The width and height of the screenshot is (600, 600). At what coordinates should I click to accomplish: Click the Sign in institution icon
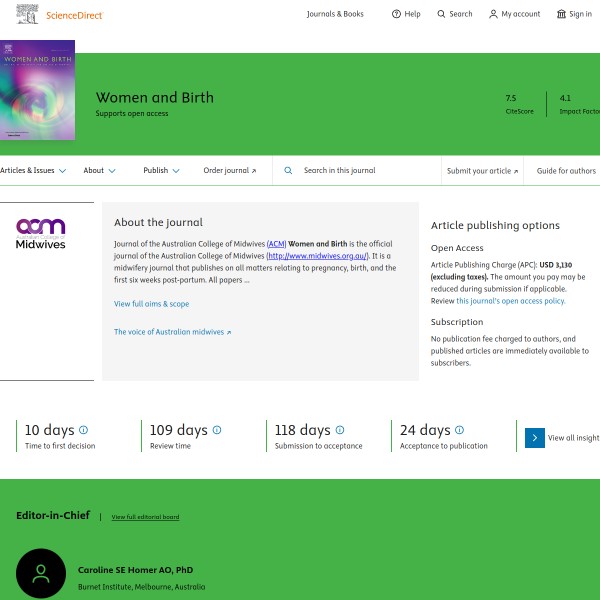[x=561, y=14]
